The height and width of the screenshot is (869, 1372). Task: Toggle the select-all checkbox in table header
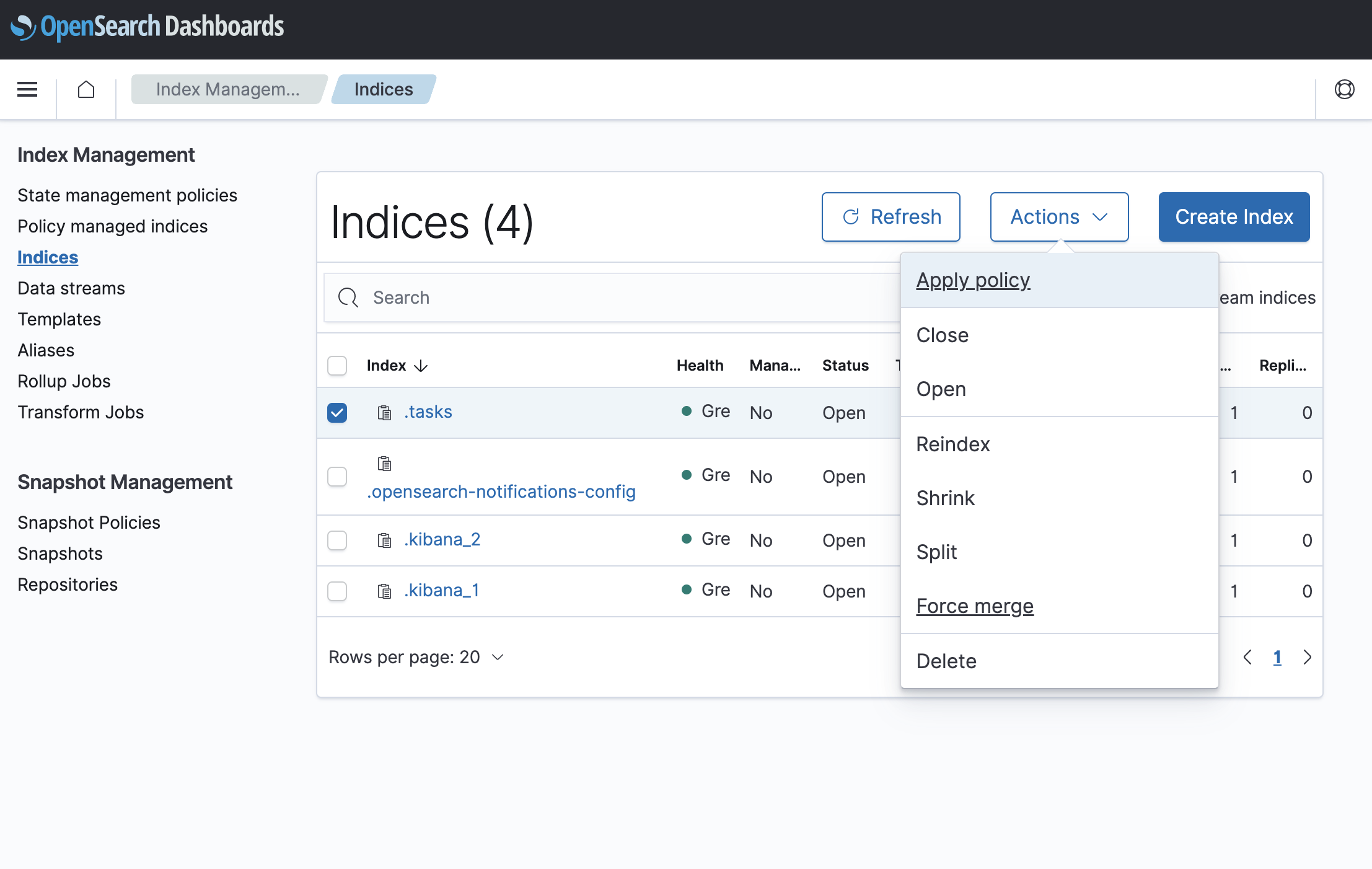(x=337, y=365)
